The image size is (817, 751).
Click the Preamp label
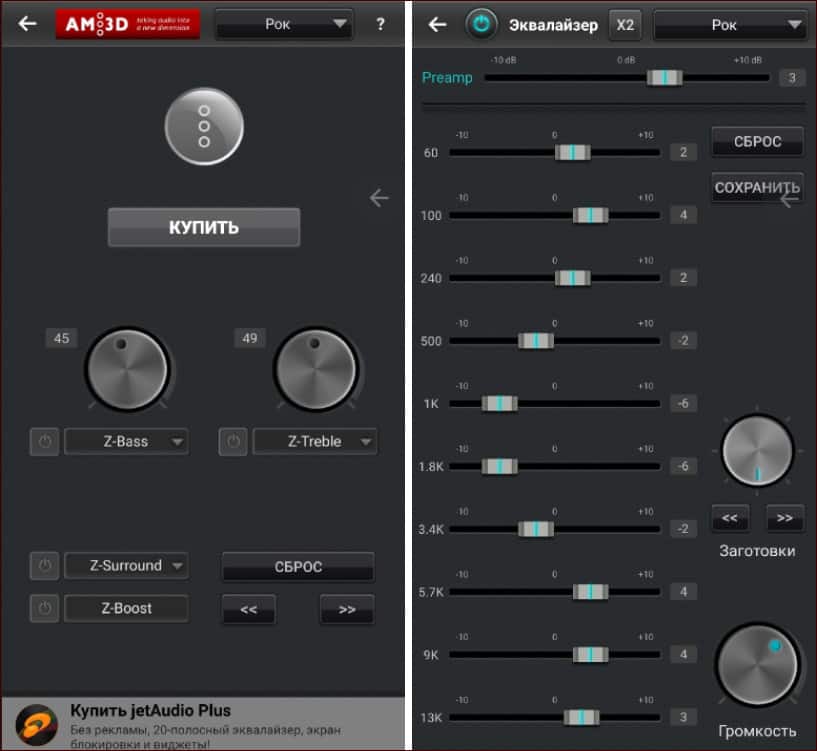point(447,78)
